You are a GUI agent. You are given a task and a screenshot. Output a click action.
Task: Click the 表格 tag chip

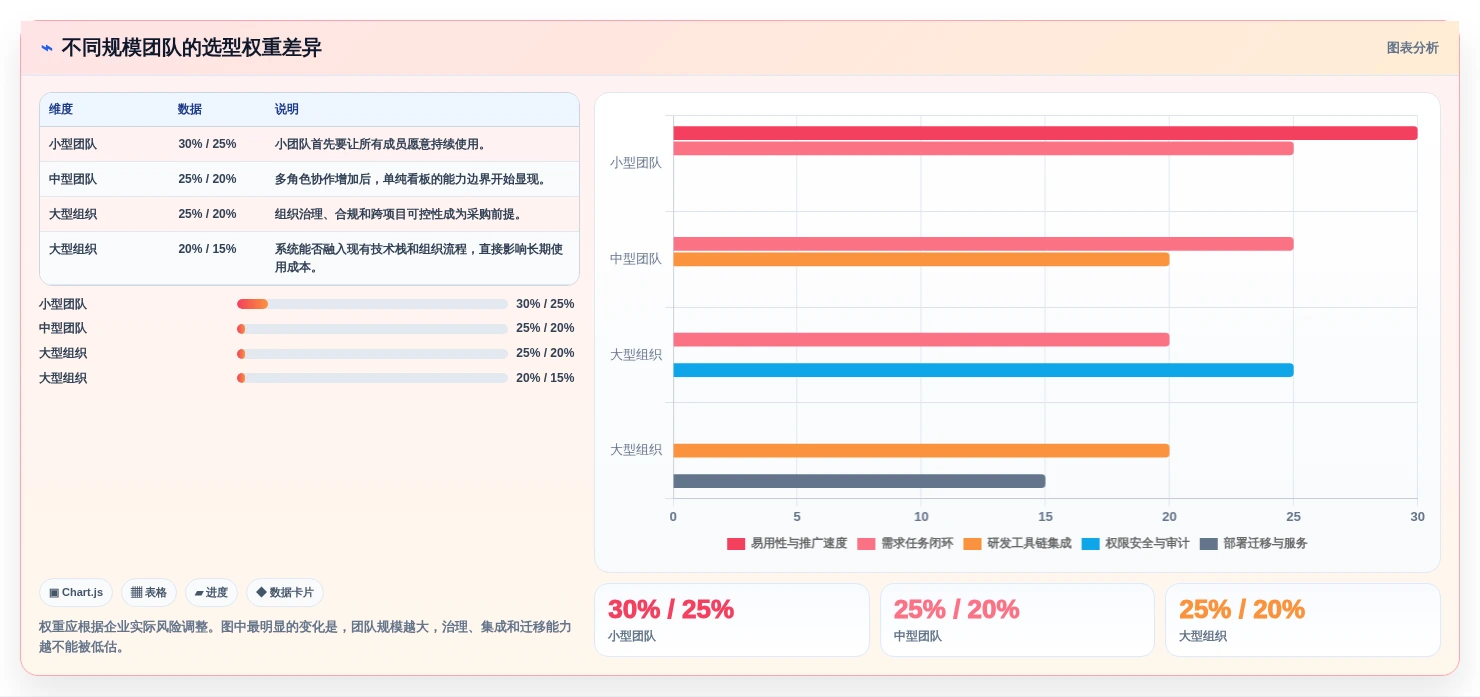pyautogui.click(x=149, y=593)
